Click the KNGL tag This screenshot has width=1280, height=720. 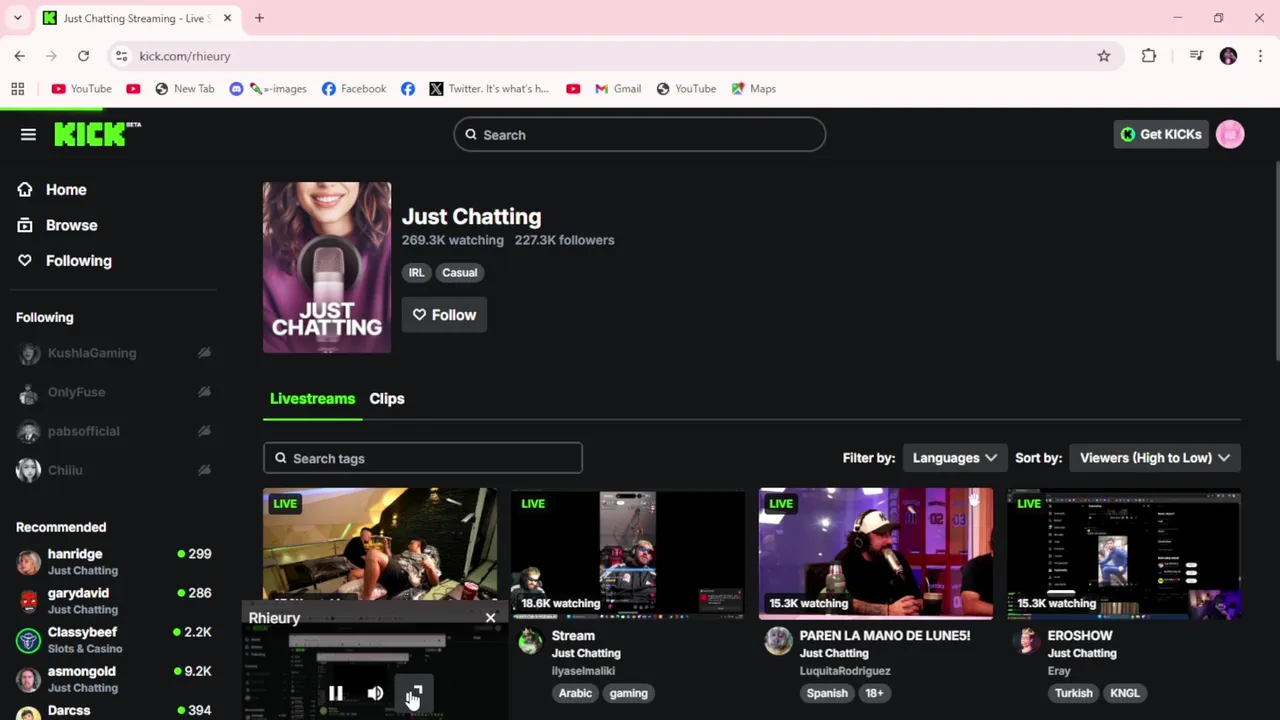click(1125, 693)
